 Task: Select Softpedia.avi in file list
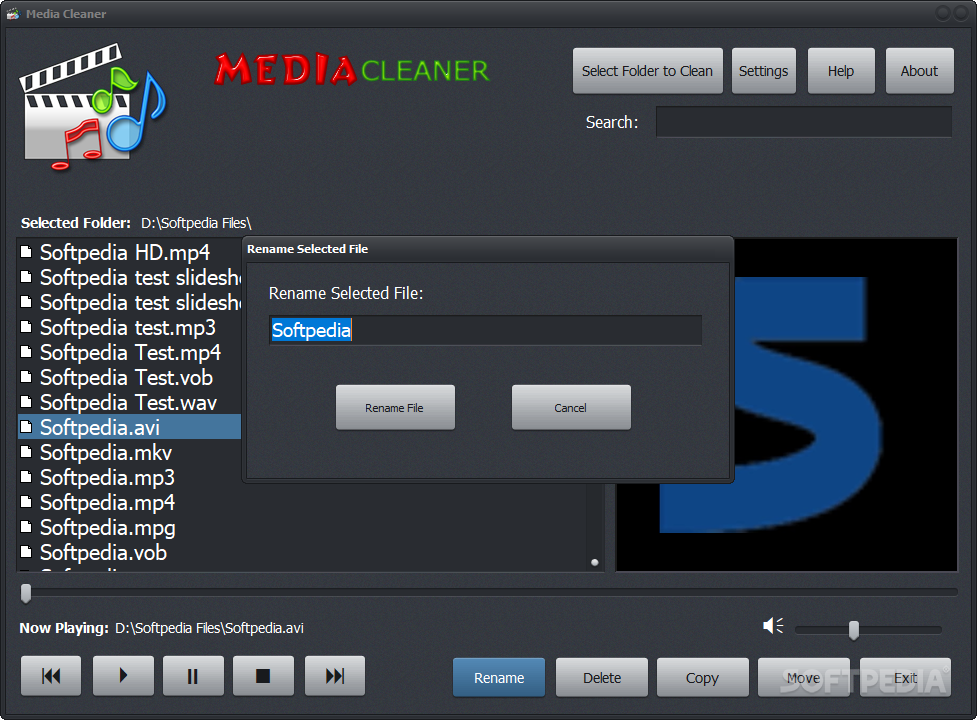130,427
